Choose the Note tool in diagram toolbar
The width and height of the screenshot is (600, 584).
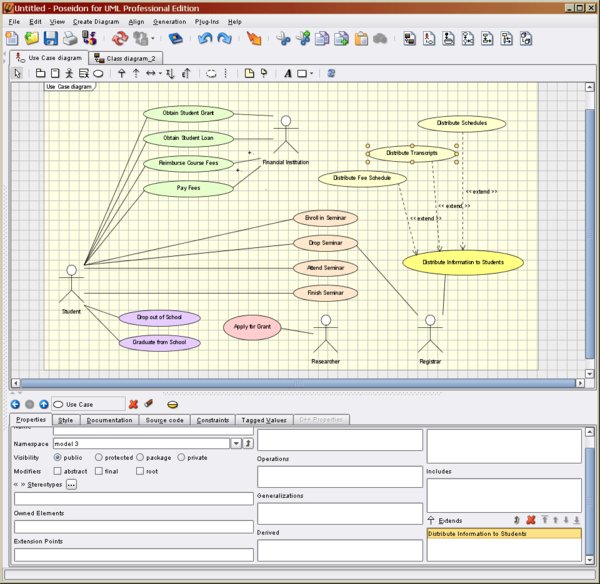click(249, 73)
